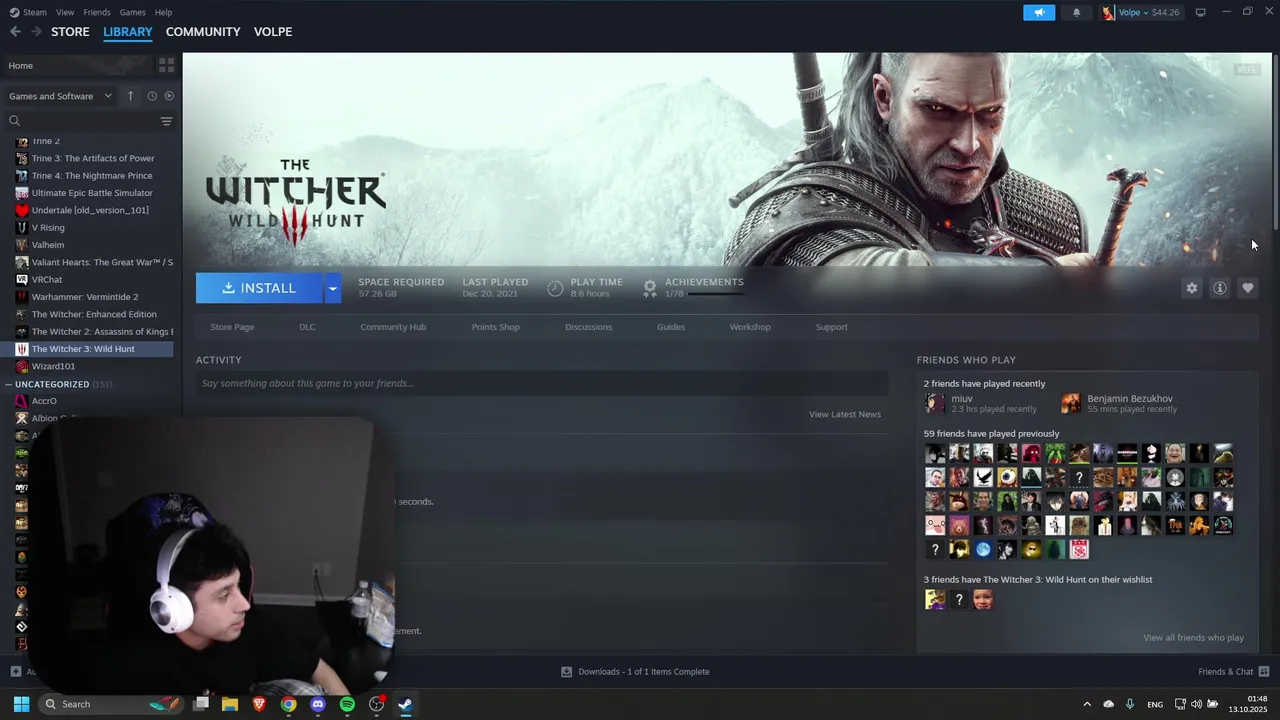1280x720 pixels.
Task: Select Warhammer: Vermintide 2
Action: point(85,297)
